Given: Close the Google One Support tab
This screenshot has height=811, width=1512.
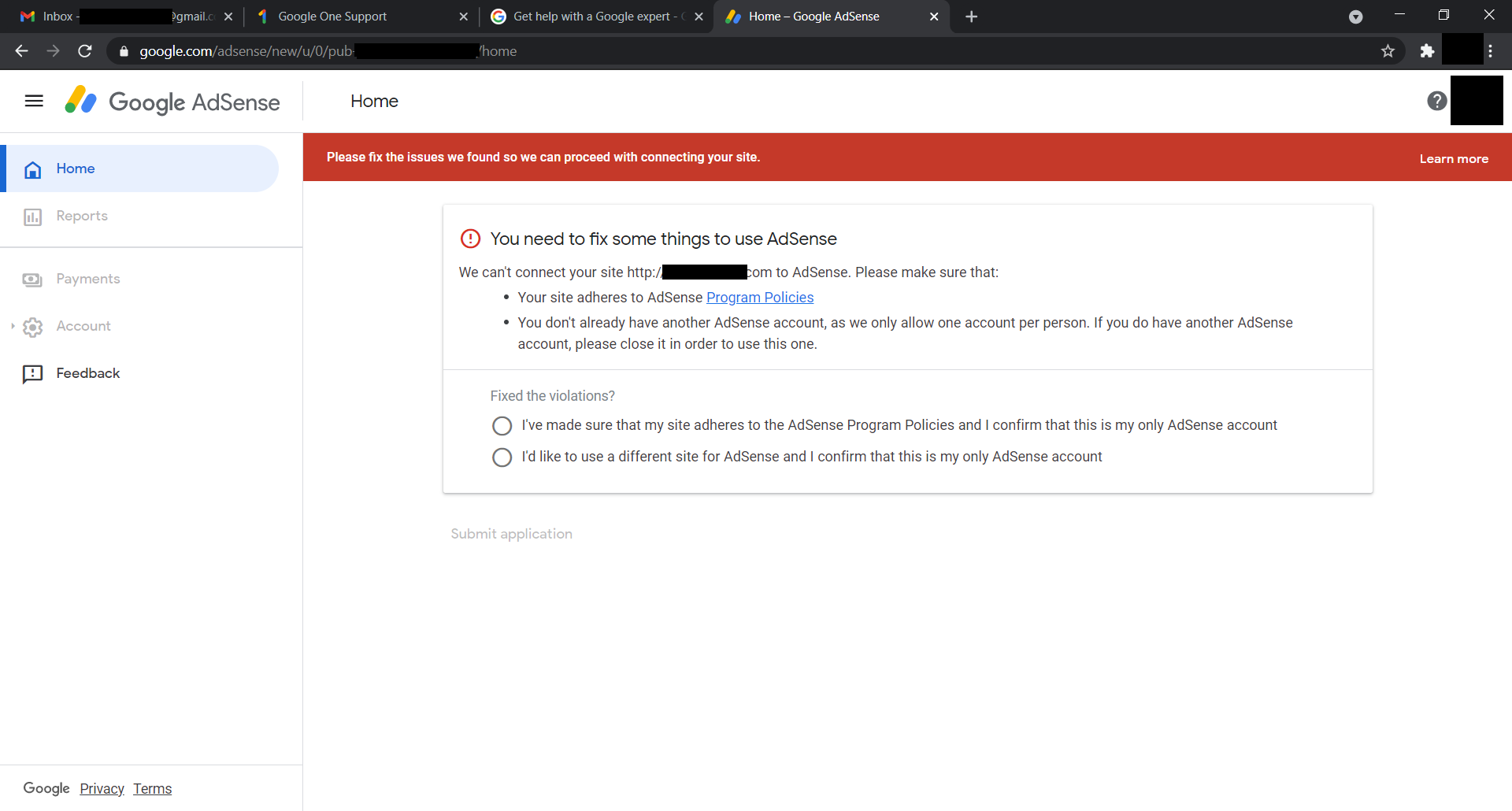Looking at the screenshot, I should coord(463,17).
